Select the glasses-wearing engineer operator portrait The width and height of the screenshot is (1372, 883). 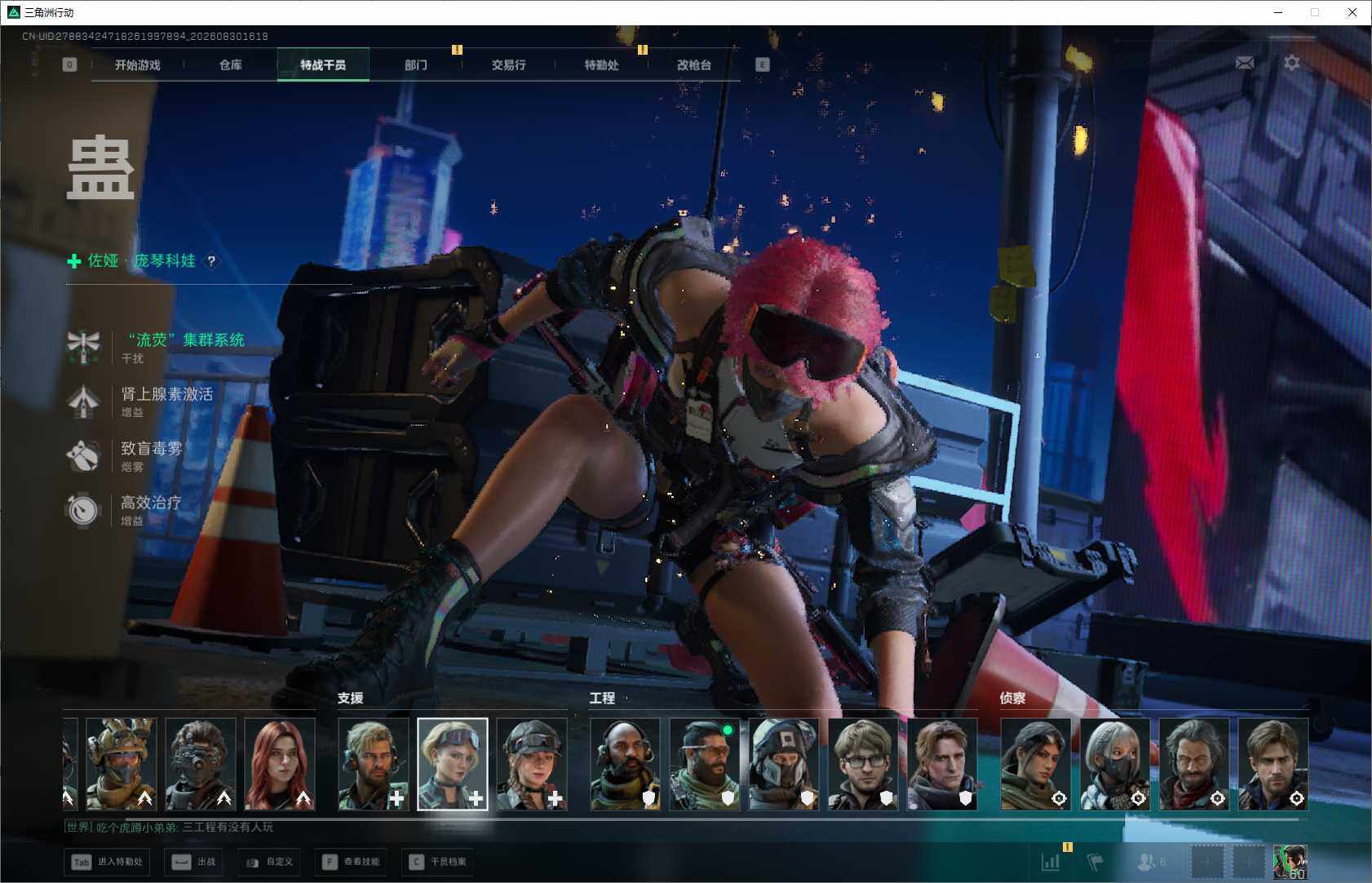(x=863, y=765)
